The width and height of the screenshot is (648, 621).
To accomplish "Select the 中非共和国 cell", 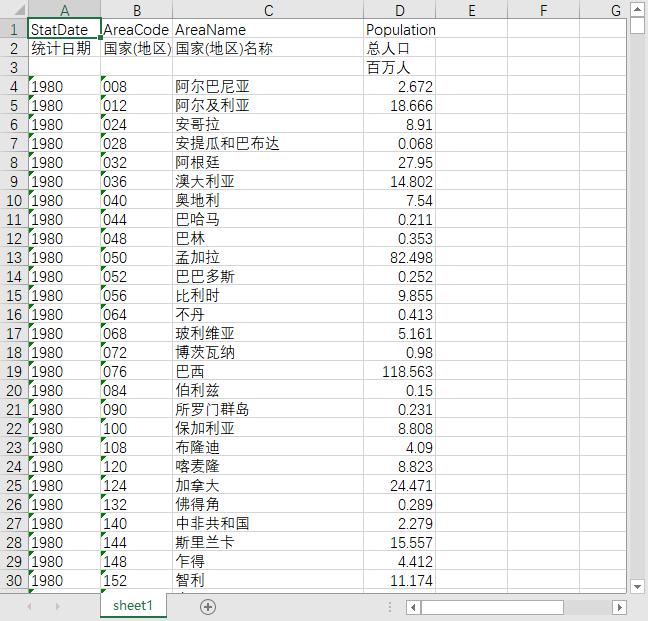I will pos(268,523).
